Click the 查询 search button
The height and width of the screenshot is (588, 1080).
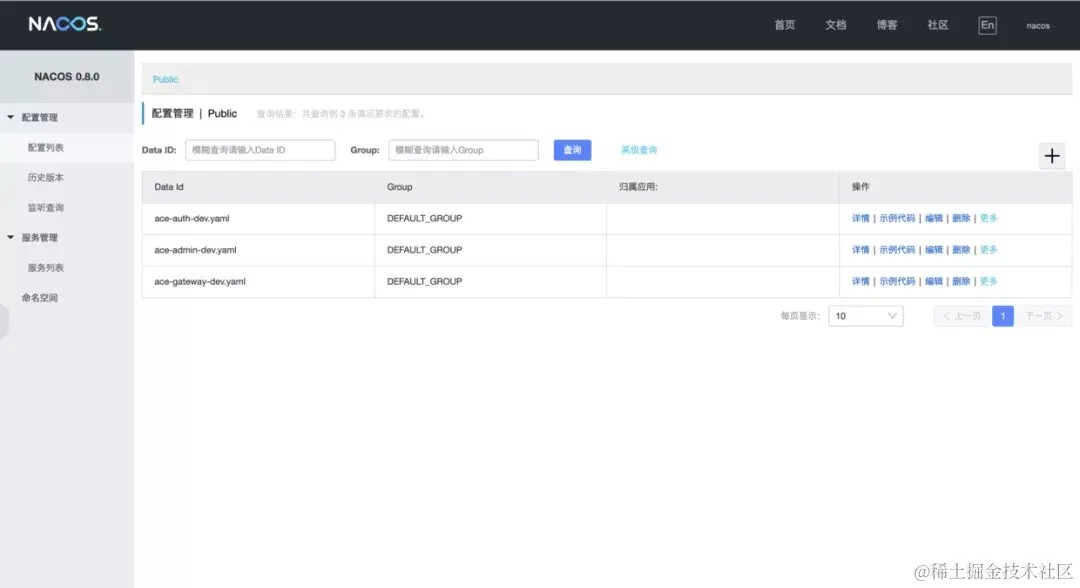pos(571,149)
